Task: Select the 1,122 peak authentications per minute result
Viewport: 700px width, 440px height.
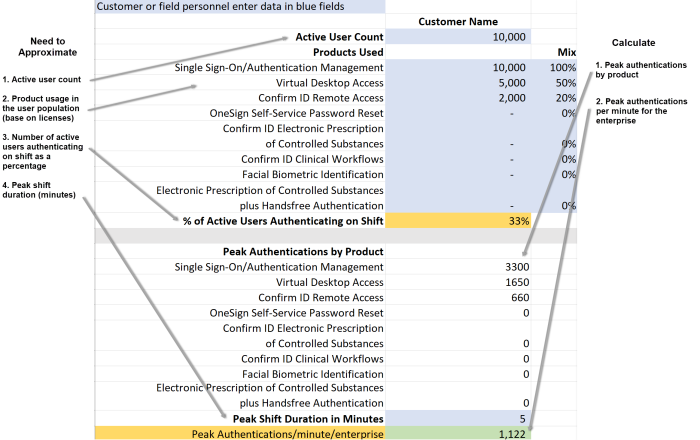Action: click(458, 433)
